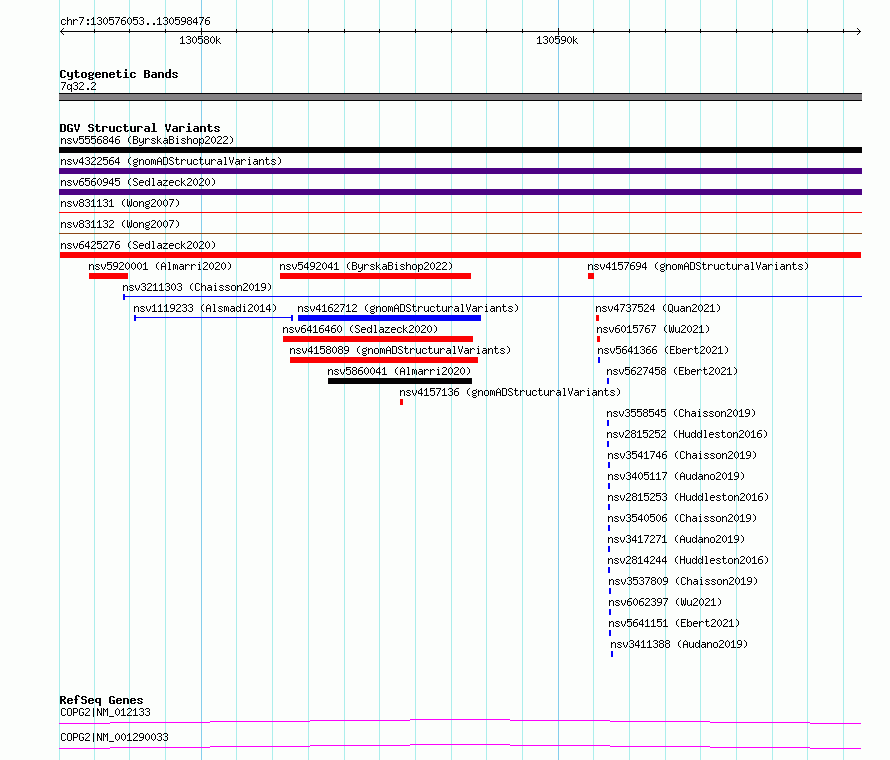Click the black bar under nsv5860041
This screenshot has height=760, width=890.
click(400, 381)
